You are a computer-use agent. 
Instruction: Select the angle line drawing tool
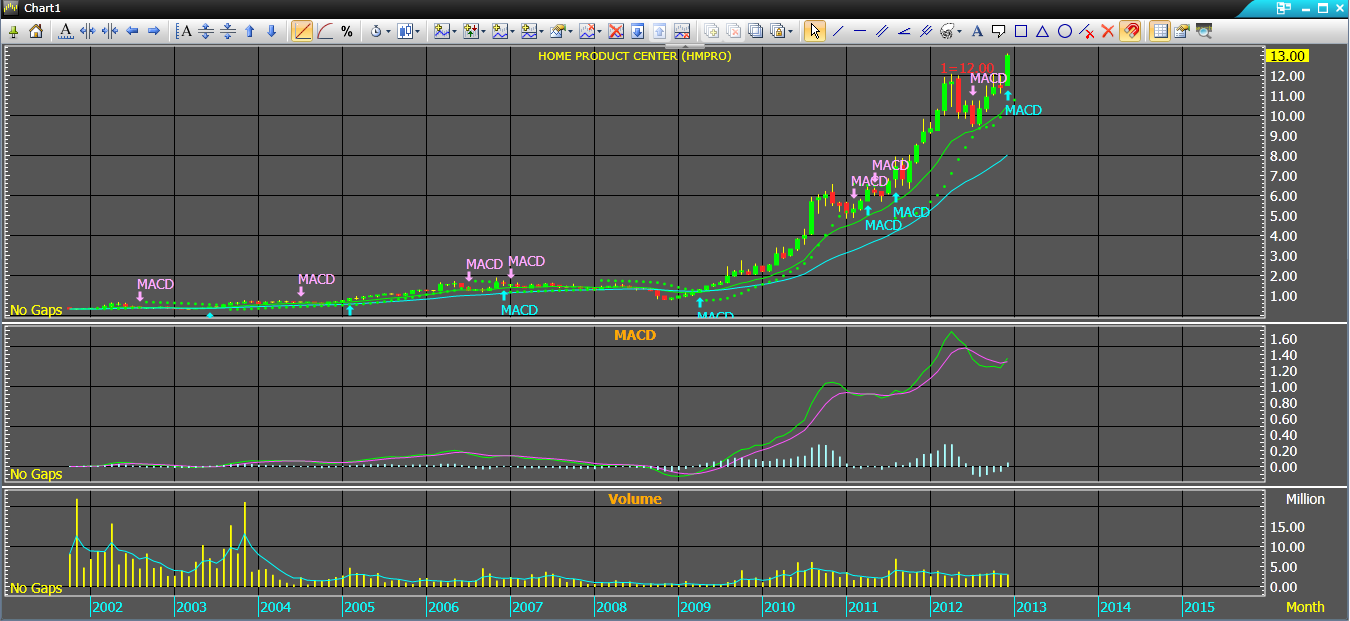904,31
